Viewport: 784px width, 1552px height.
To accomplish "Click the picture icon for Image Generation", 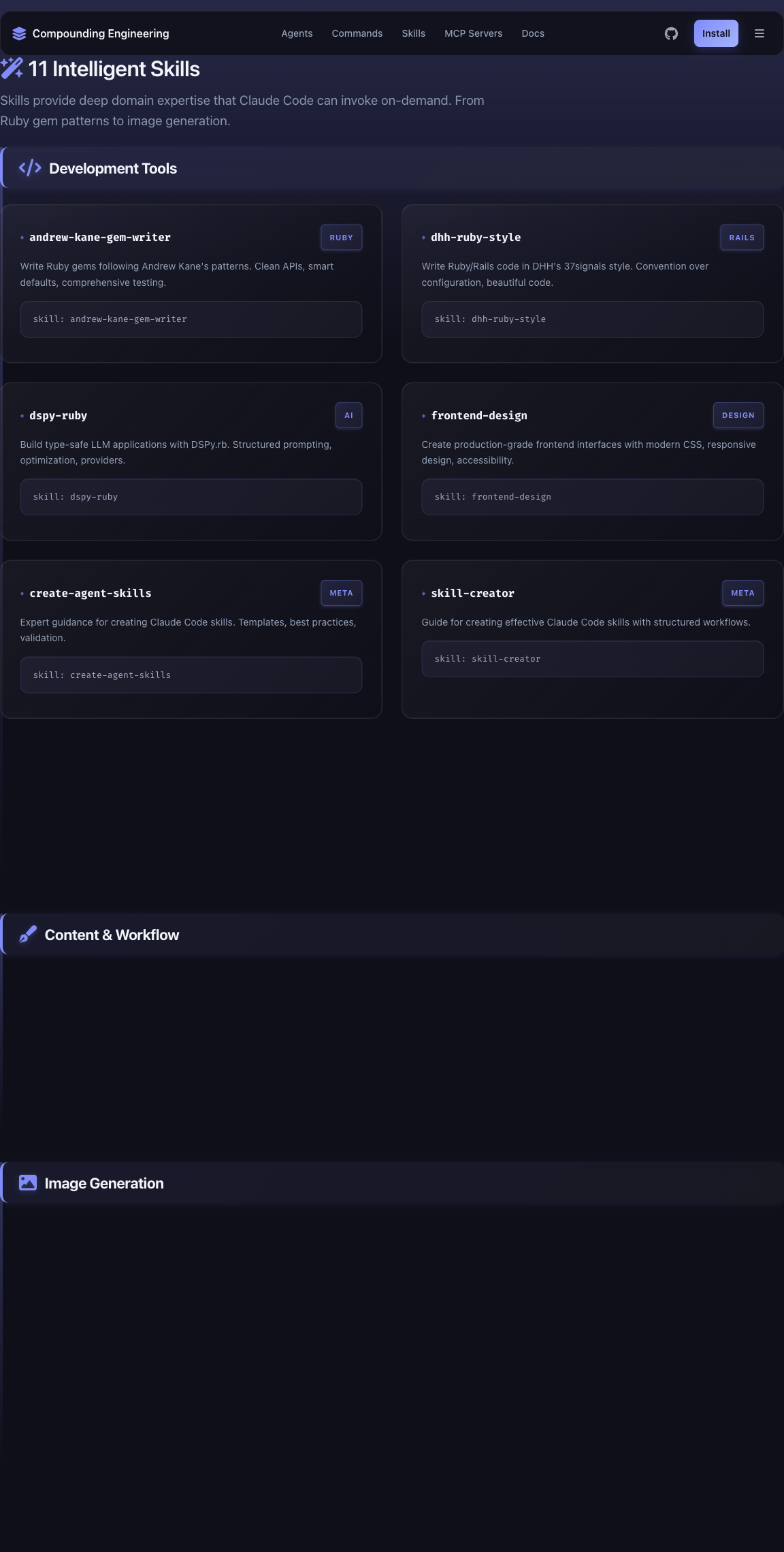I will tap(28, 1183).
